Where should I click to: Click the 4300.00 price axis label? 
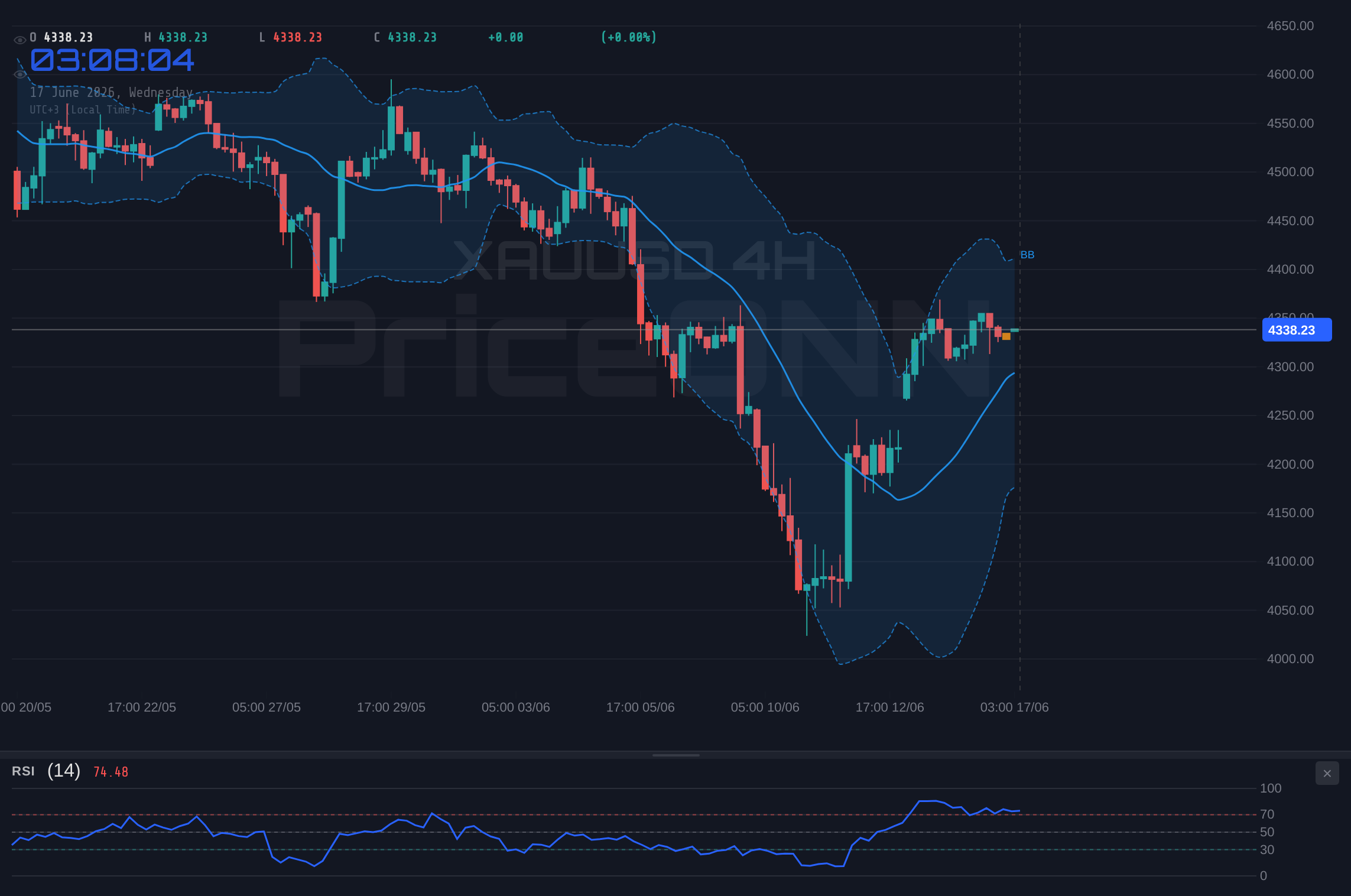[x=1290, y=367]
